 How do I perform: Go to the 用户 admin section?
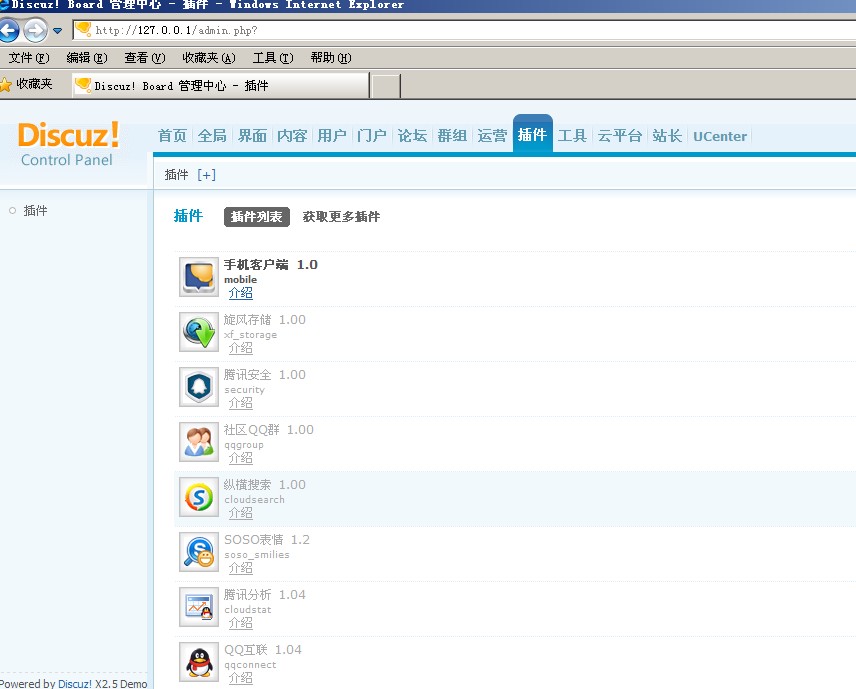pyautogui.click(x=332, y=135)
